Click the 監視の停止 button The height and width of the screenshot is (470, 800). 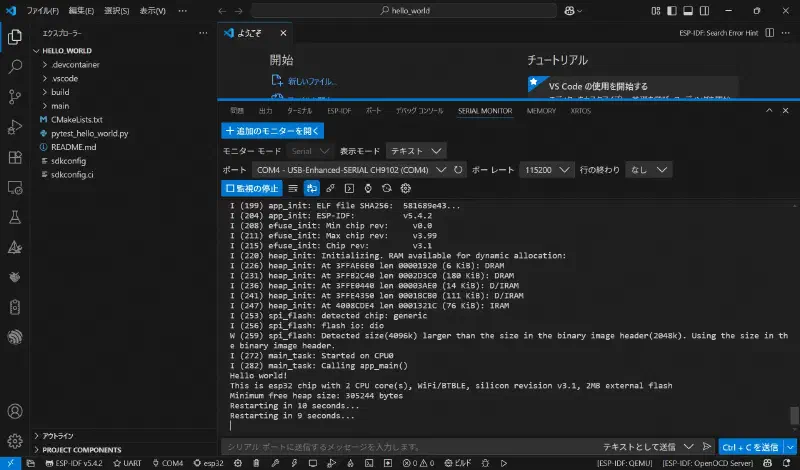click(252, 188)
